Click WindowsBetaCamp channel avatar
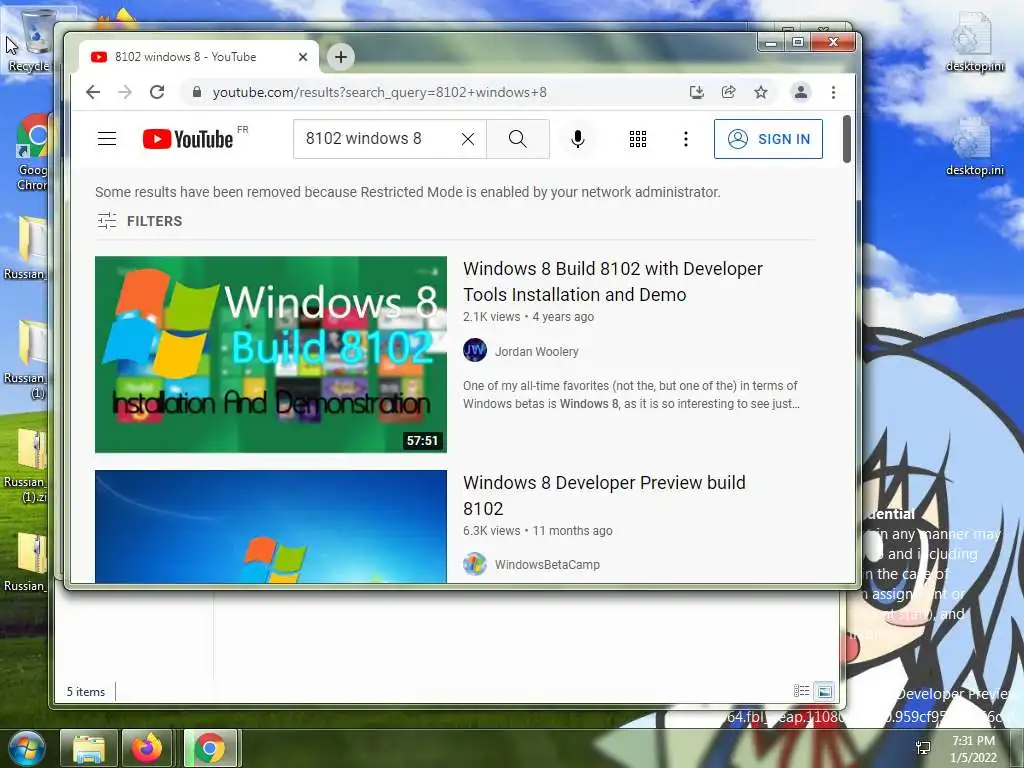This screenshot has width=1024, height=768. tap(475, 564)
